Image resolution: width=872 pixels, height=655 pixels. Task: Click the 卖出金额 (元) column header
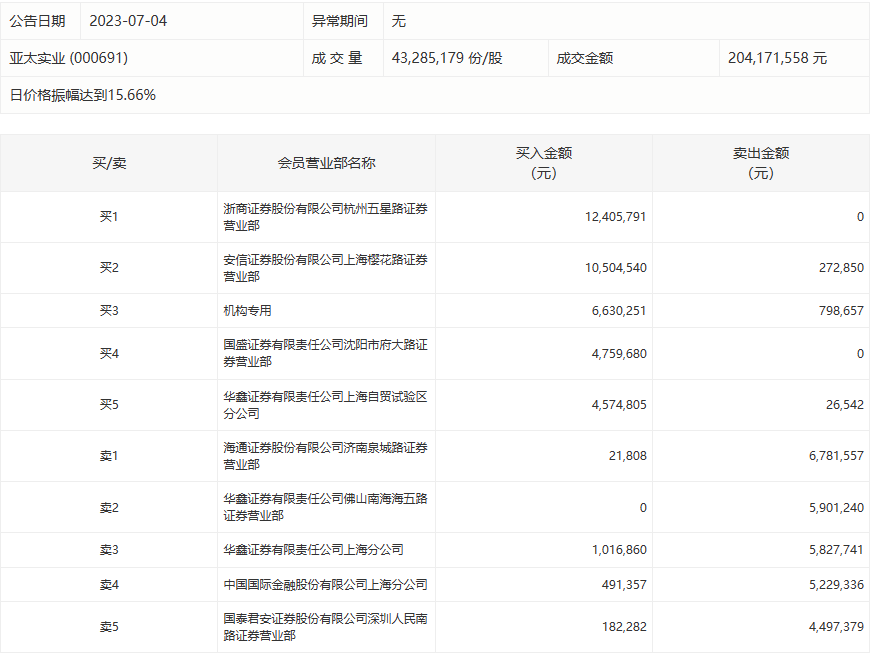pyautogui.click(x=761, y=163)
